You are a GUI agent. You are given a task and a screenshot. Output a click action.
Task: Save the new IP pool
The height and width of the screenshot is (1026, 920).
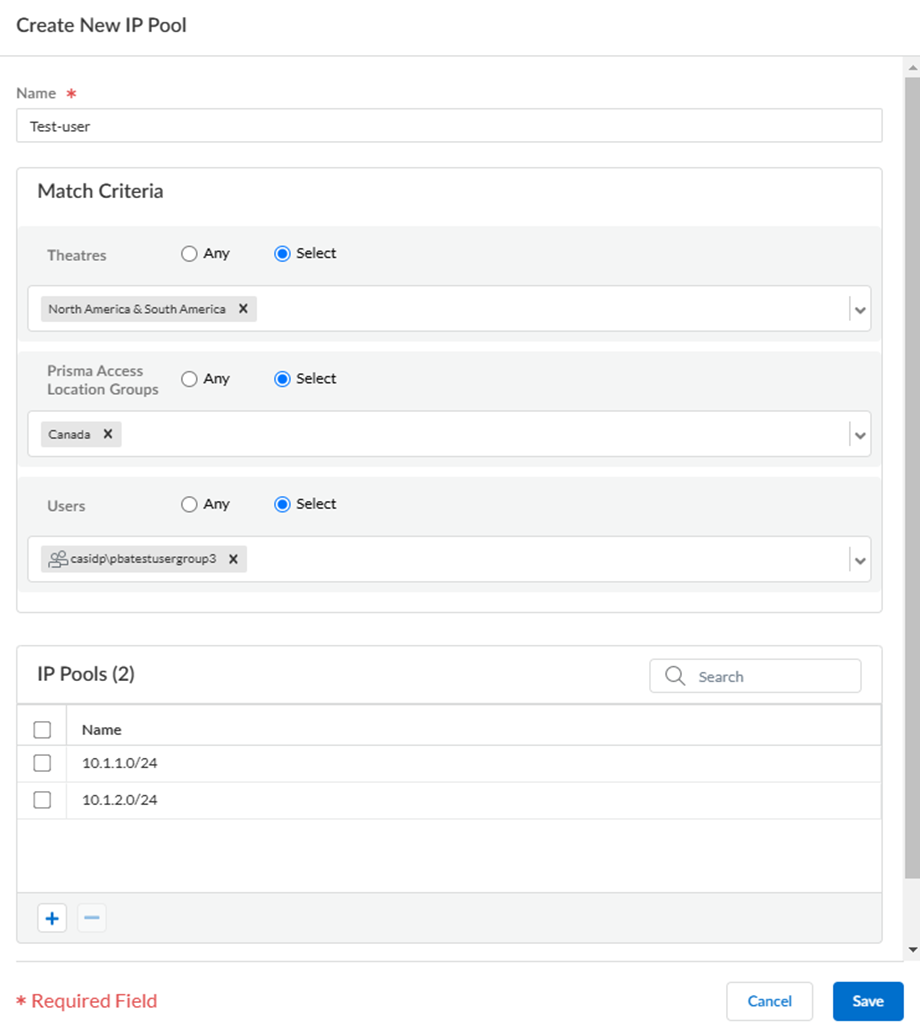tap(867, 1001)
